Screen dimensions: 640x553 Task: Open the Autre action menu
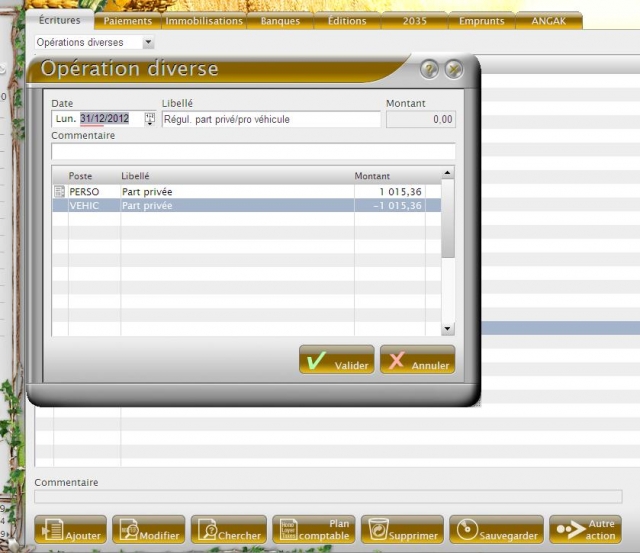point(585,530)
